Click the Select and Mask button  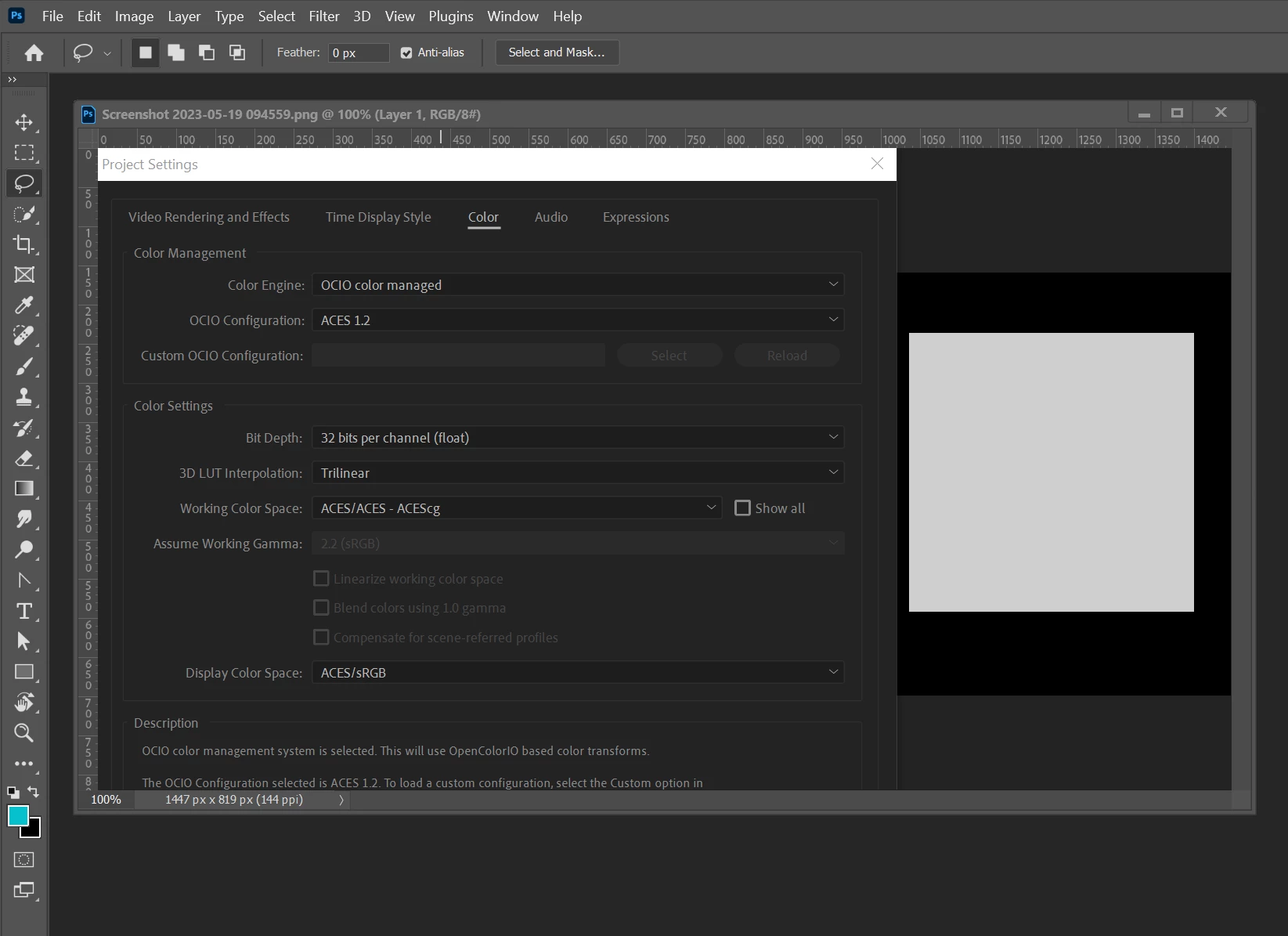pyautogui.click(x=557, y=52)
